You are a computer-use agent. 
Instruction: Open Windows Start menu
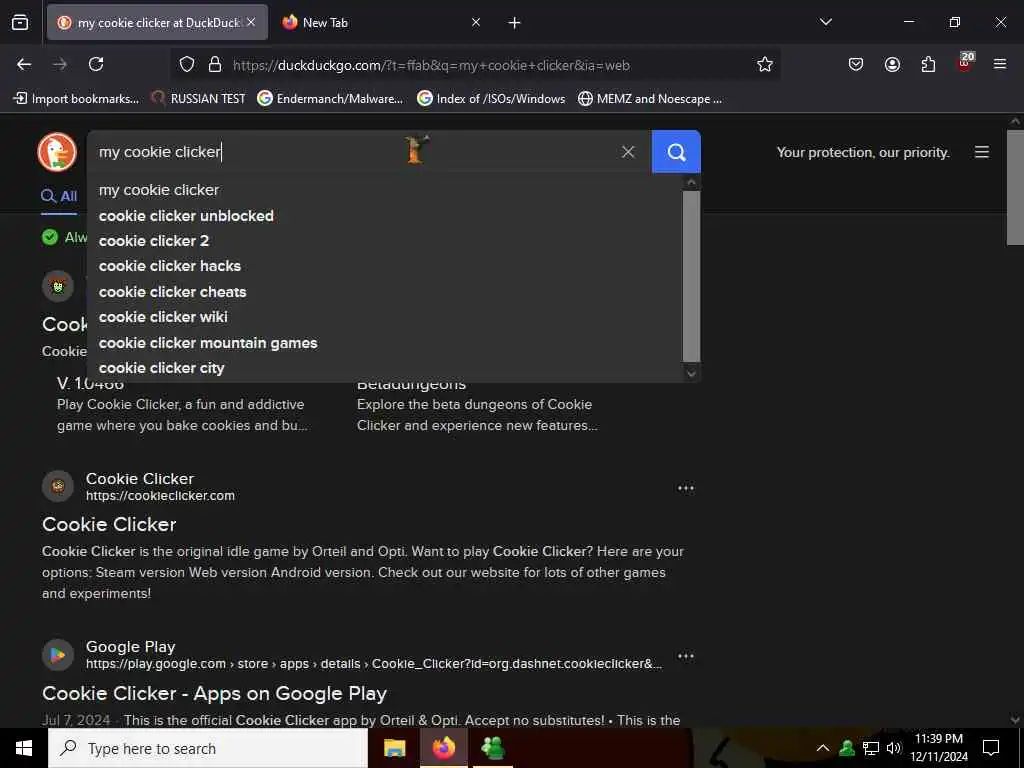point(24,748)
